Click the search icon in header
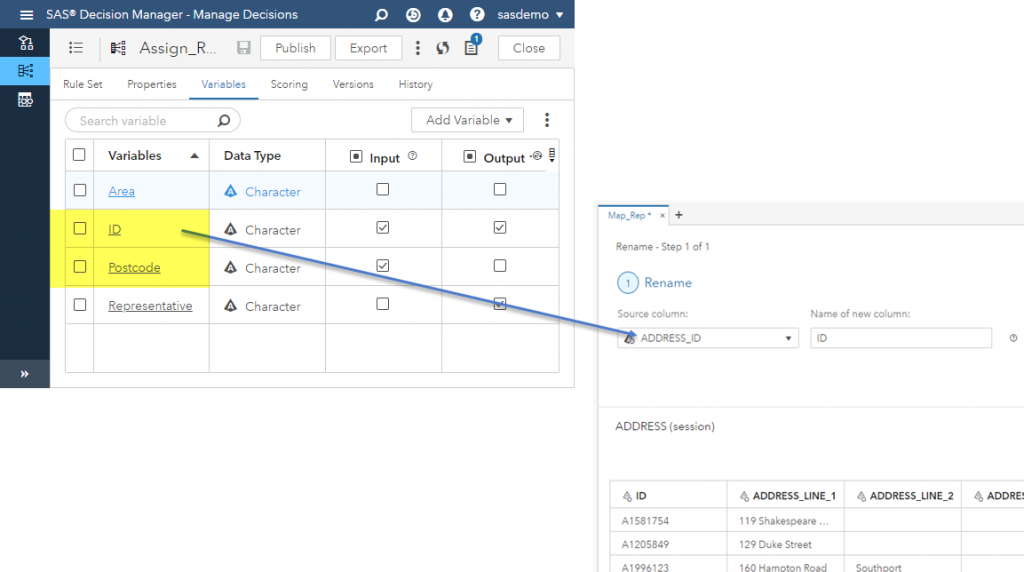The height and width of the screenshot is (572, 1024). pyautogui.click(x=381, y=15)
